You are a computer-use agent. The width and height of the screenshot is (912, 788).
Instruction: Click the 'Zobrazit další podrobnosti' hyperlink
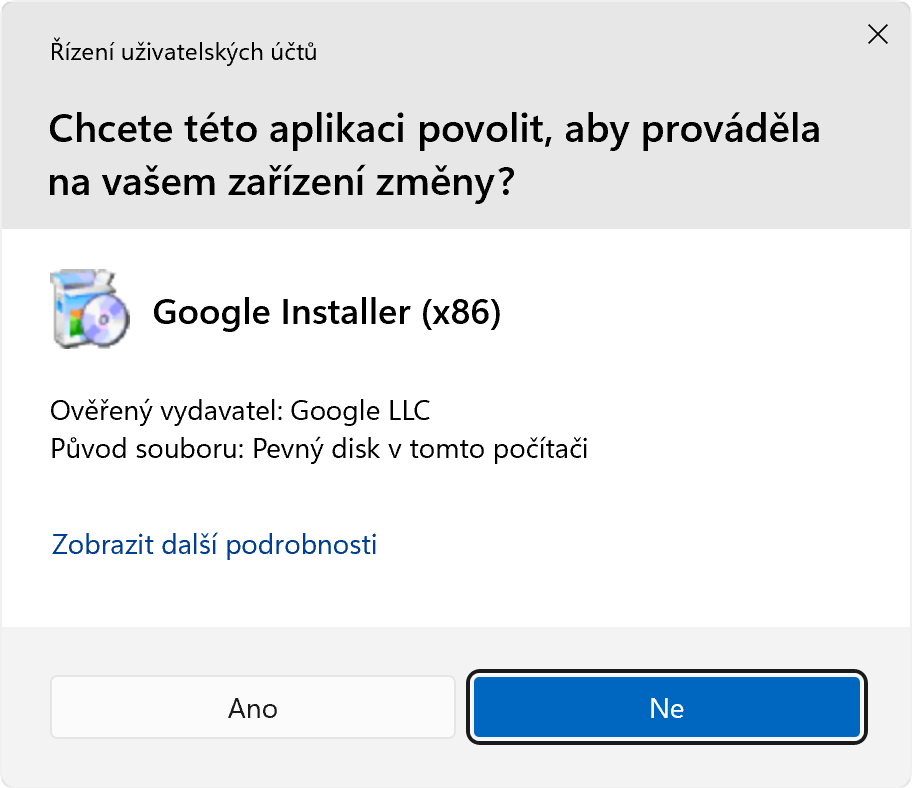213,545
